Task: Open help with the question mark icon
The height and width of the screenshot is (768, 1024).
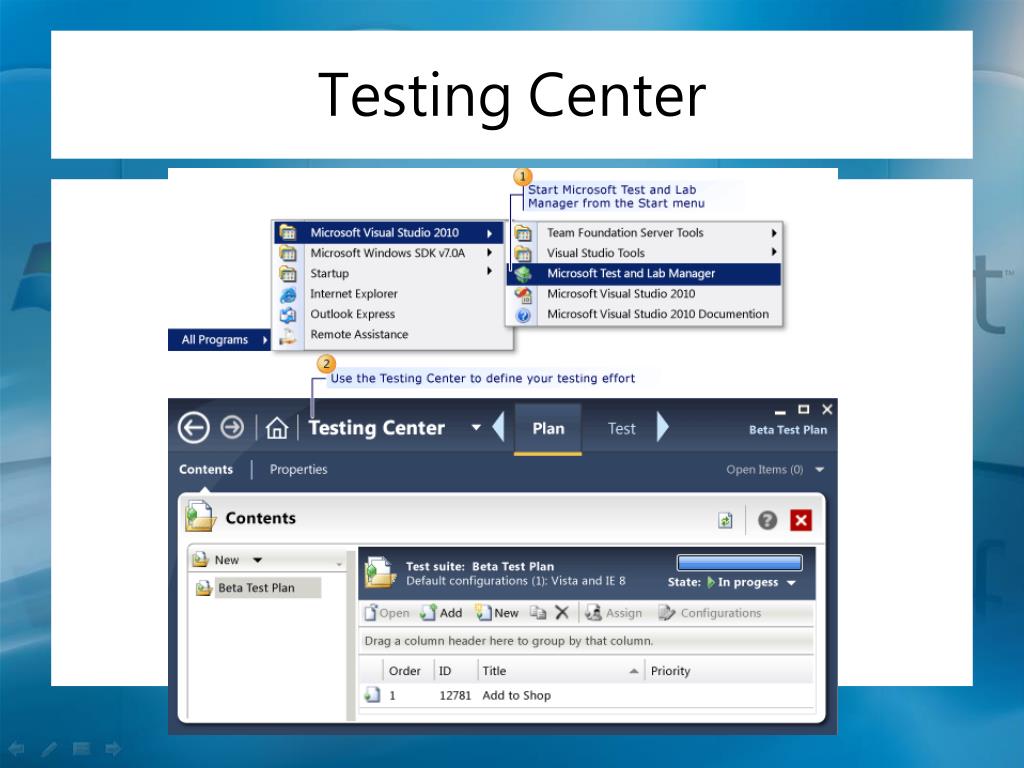Action: tap(767, 520)
